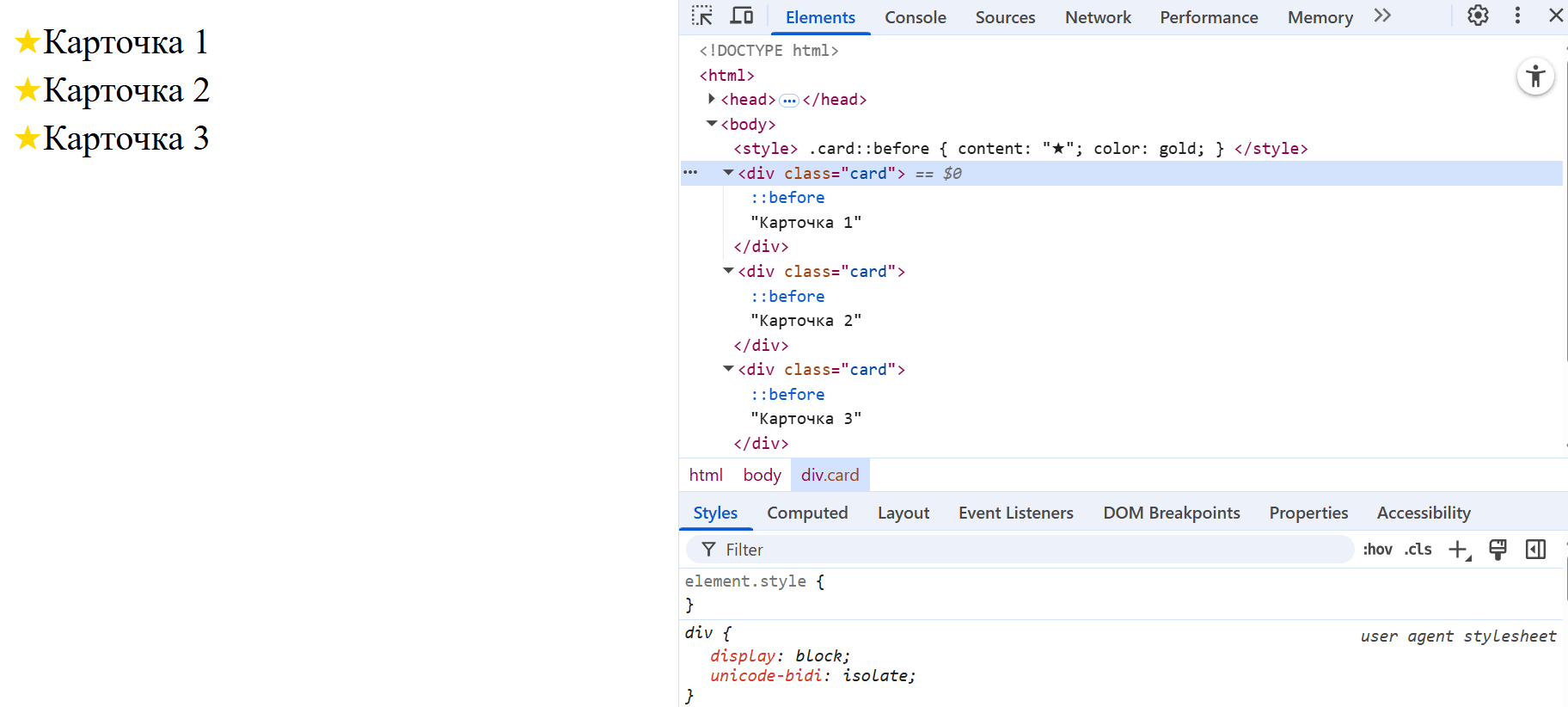Select the style element row in DOM tree
Image resolution: width=1568 pixels, height=707 pixels.
1020,149
